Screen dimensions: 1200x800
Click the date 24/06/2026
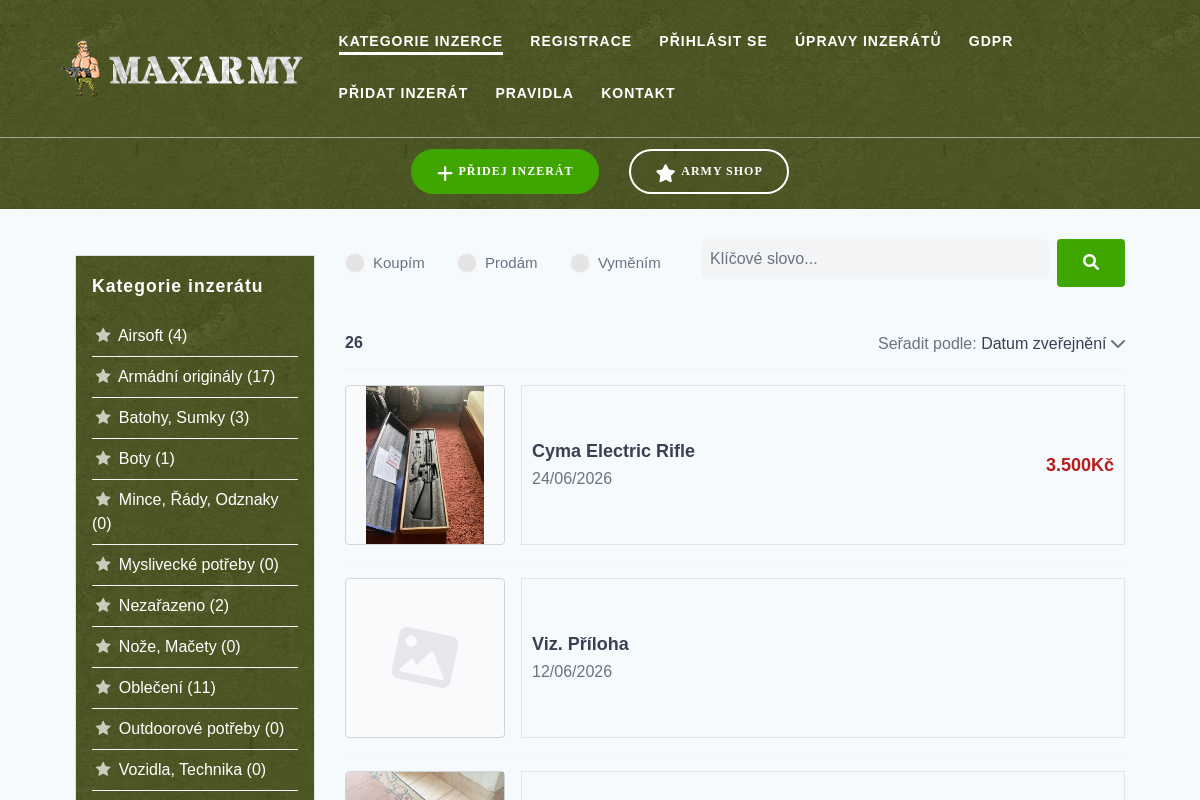572,479
